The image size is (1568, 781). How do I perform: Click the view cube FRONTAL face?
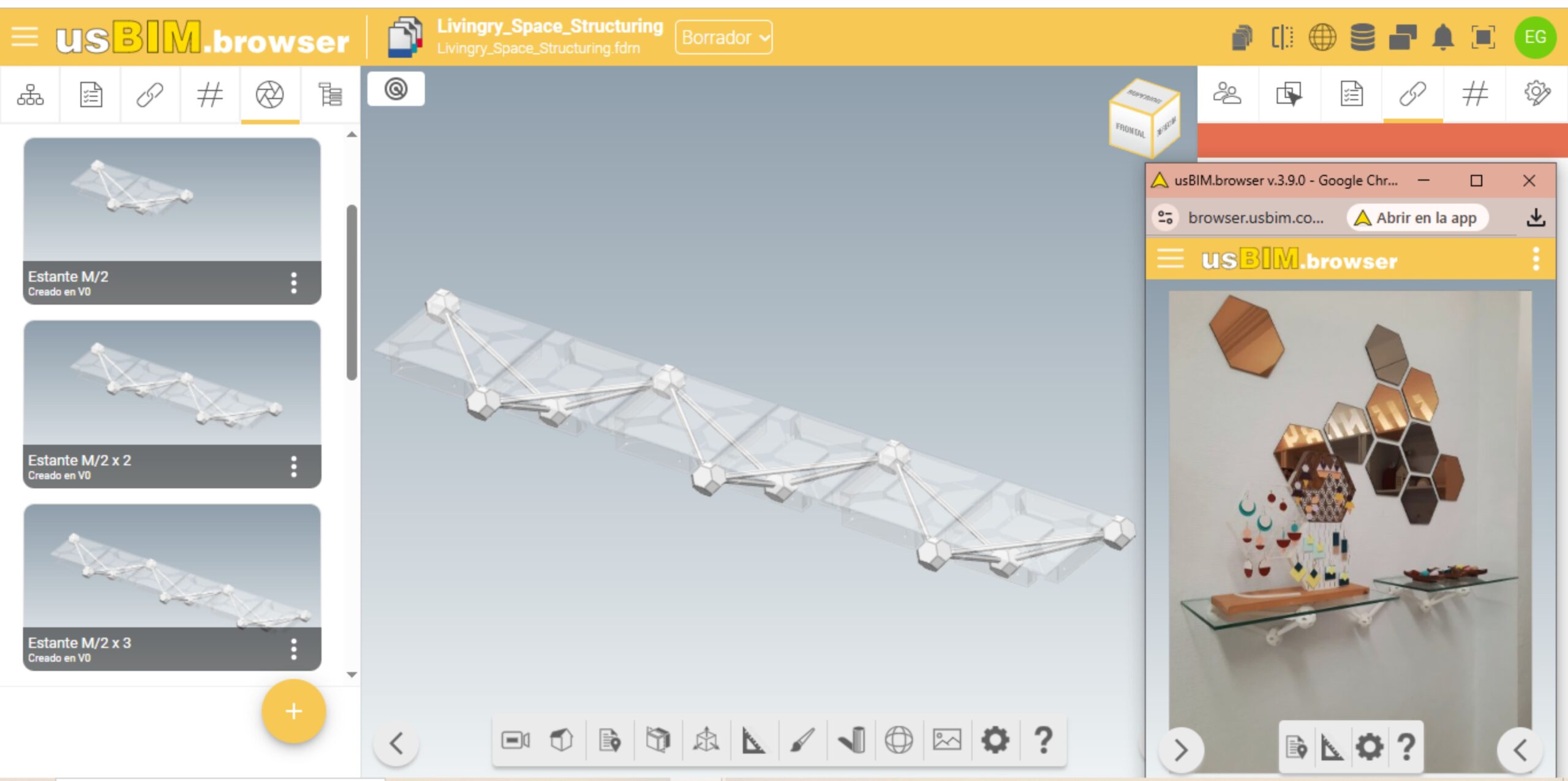pos(1129,129)
